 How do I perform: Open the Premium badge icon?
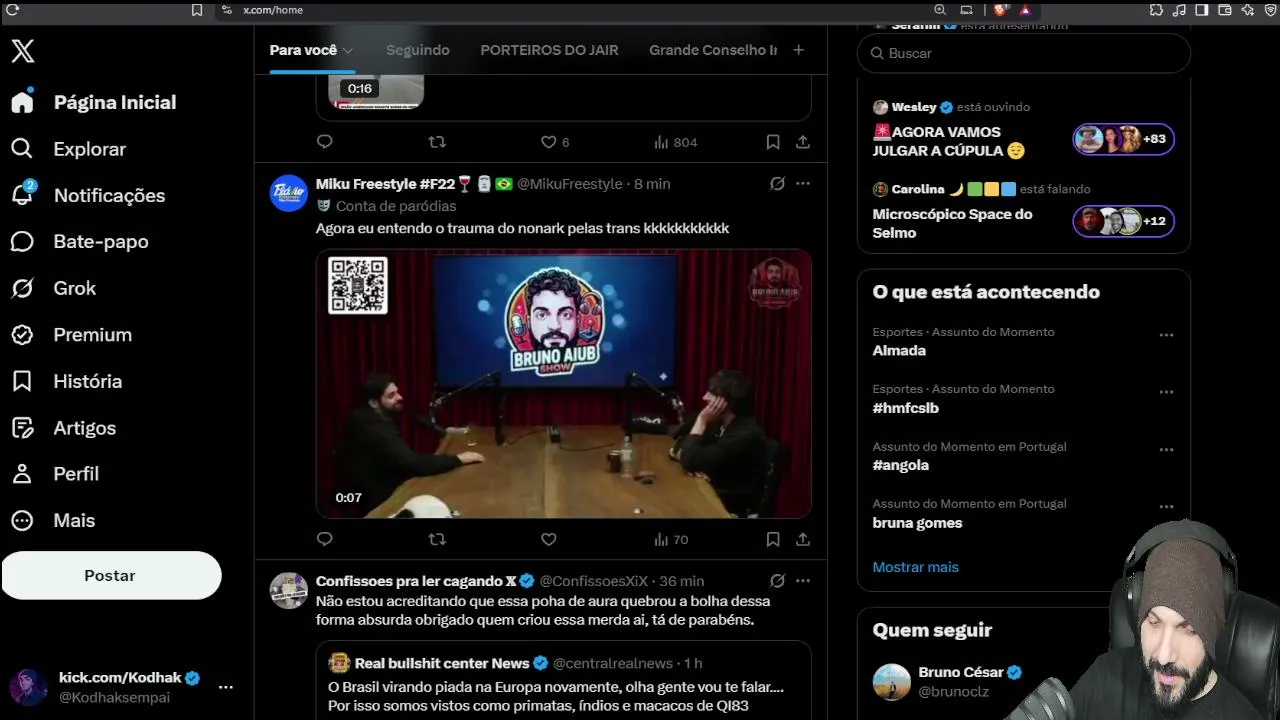click(22, 335)
